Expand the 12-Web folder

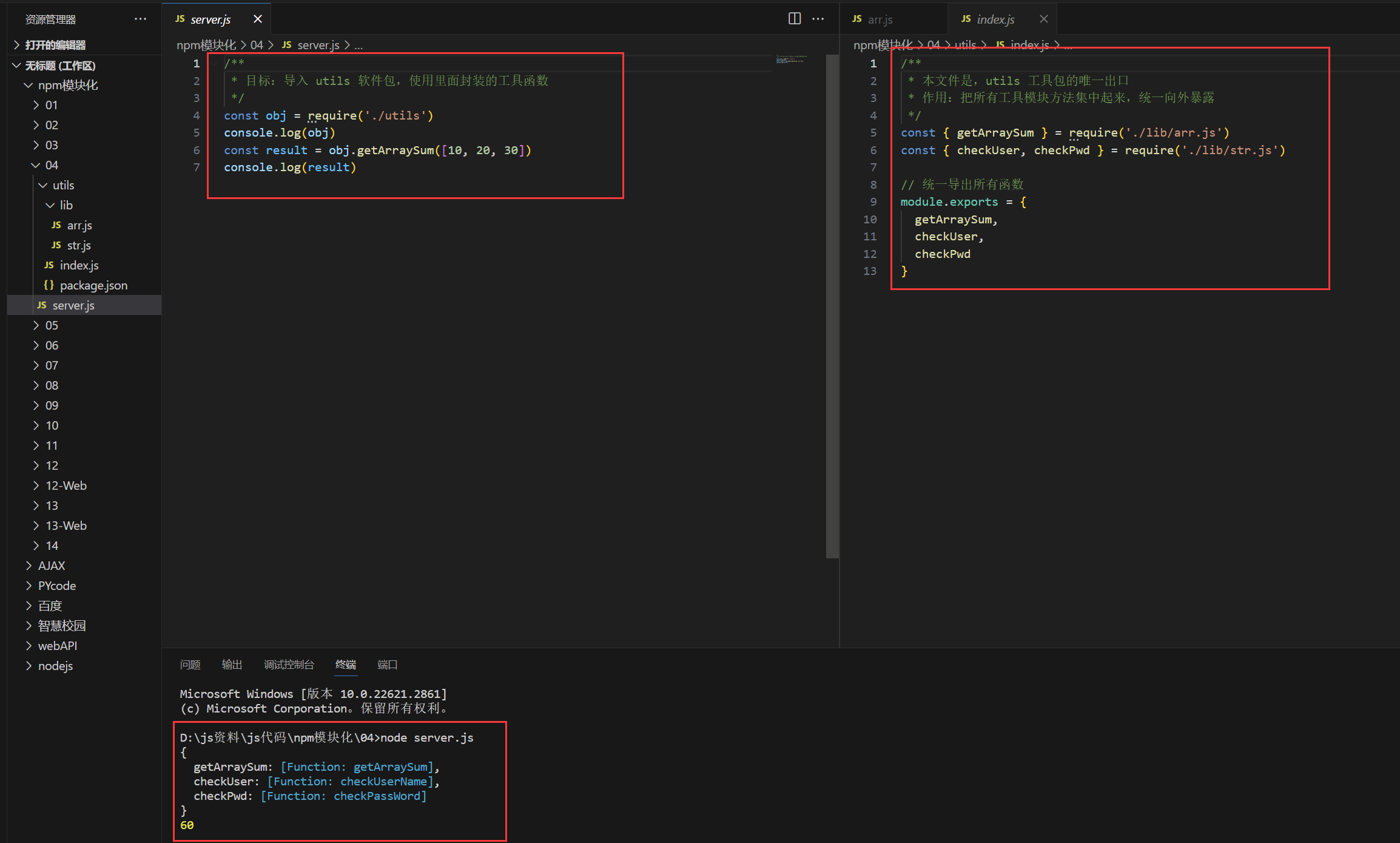click(x=84, y=486)
